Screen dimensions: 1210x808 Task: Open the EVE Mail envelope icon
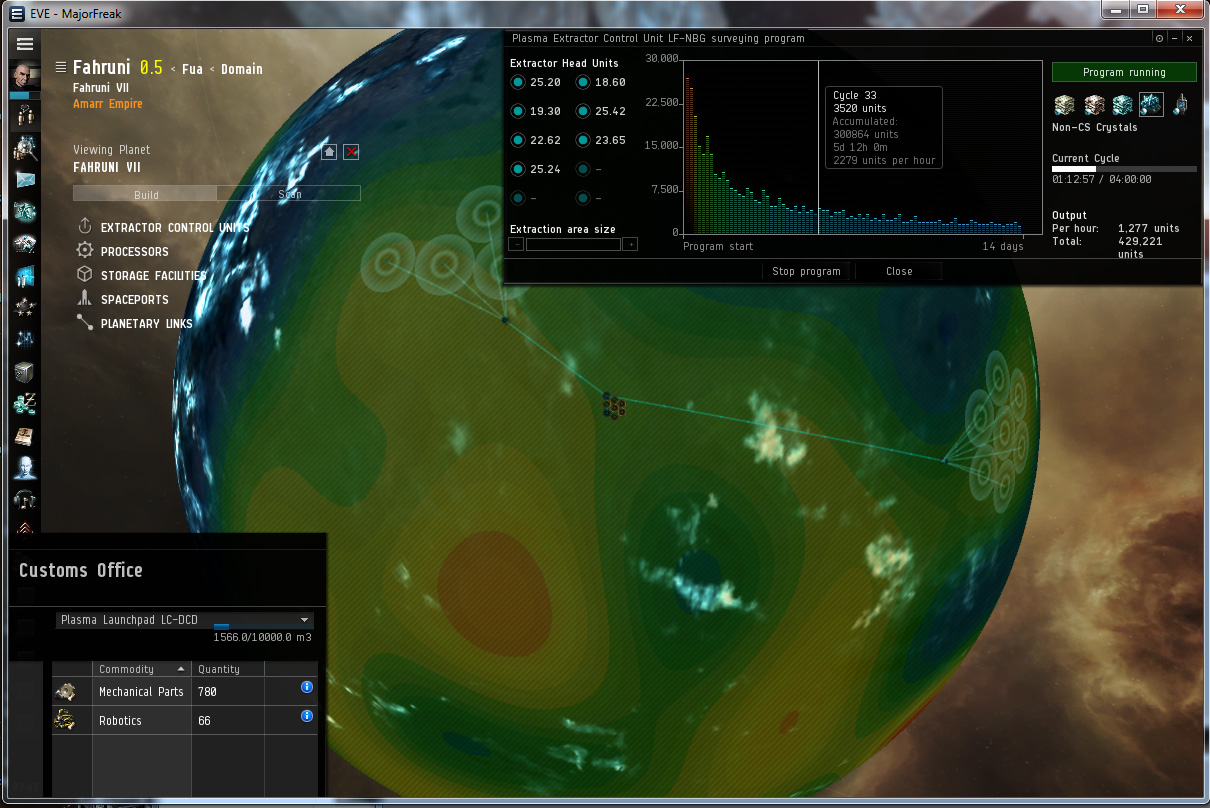tap(25, 180)
